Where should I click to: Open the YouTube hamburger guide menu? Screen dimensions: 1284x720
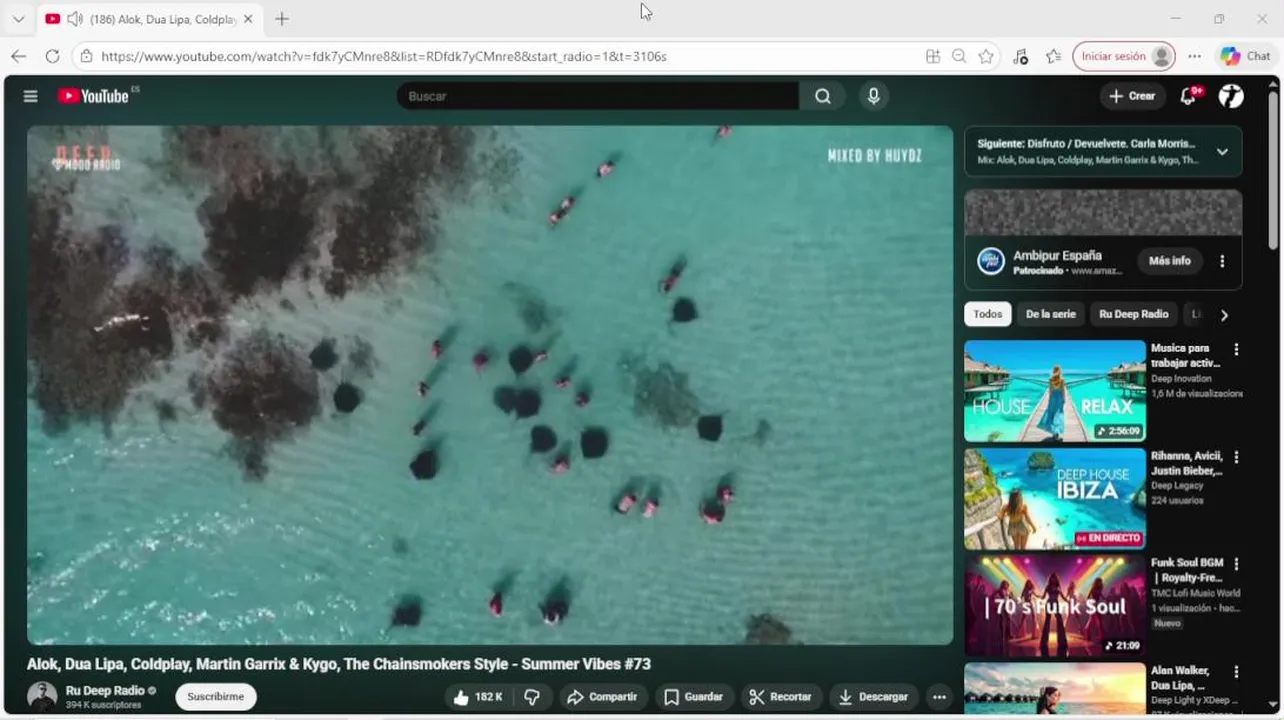coord(31,96)
